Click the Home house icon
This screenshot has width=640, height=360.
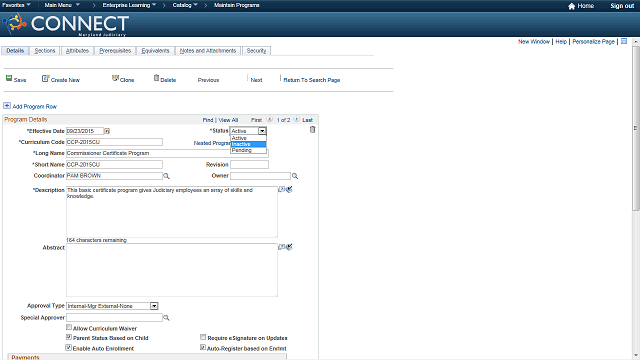[x=571, y=6]
